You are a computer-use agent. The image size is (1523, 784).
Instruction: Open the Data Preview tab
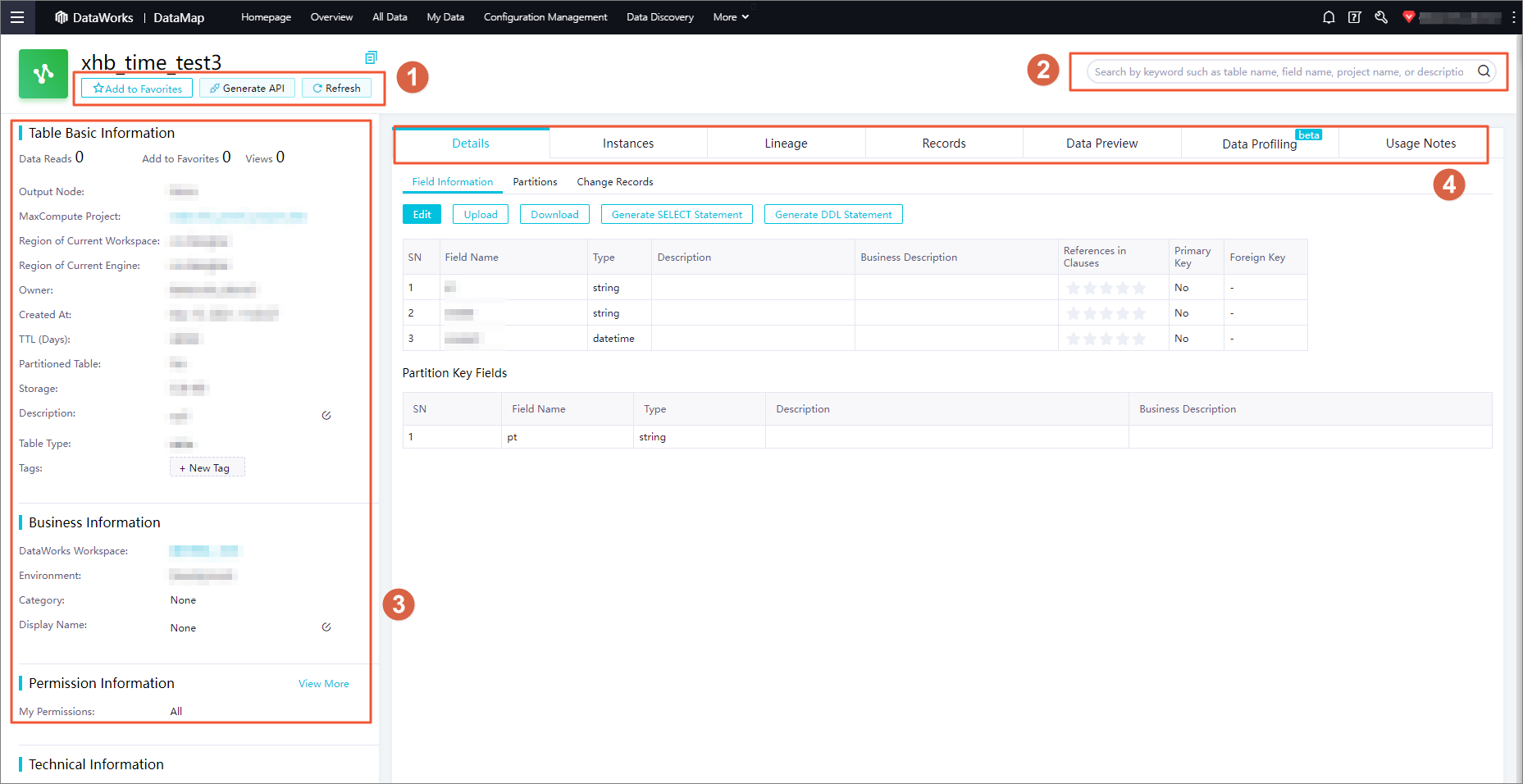coord(1101,143)
